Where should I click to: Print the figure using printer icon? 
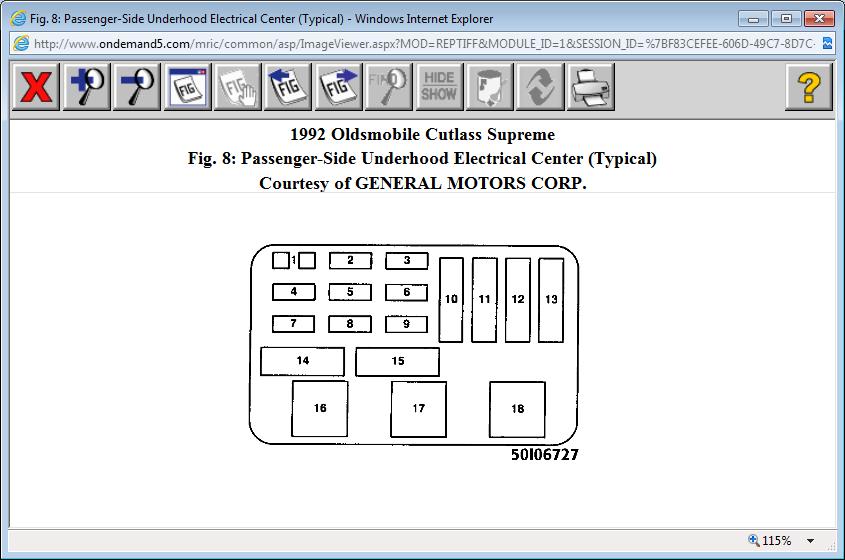(x=590, y=87)
